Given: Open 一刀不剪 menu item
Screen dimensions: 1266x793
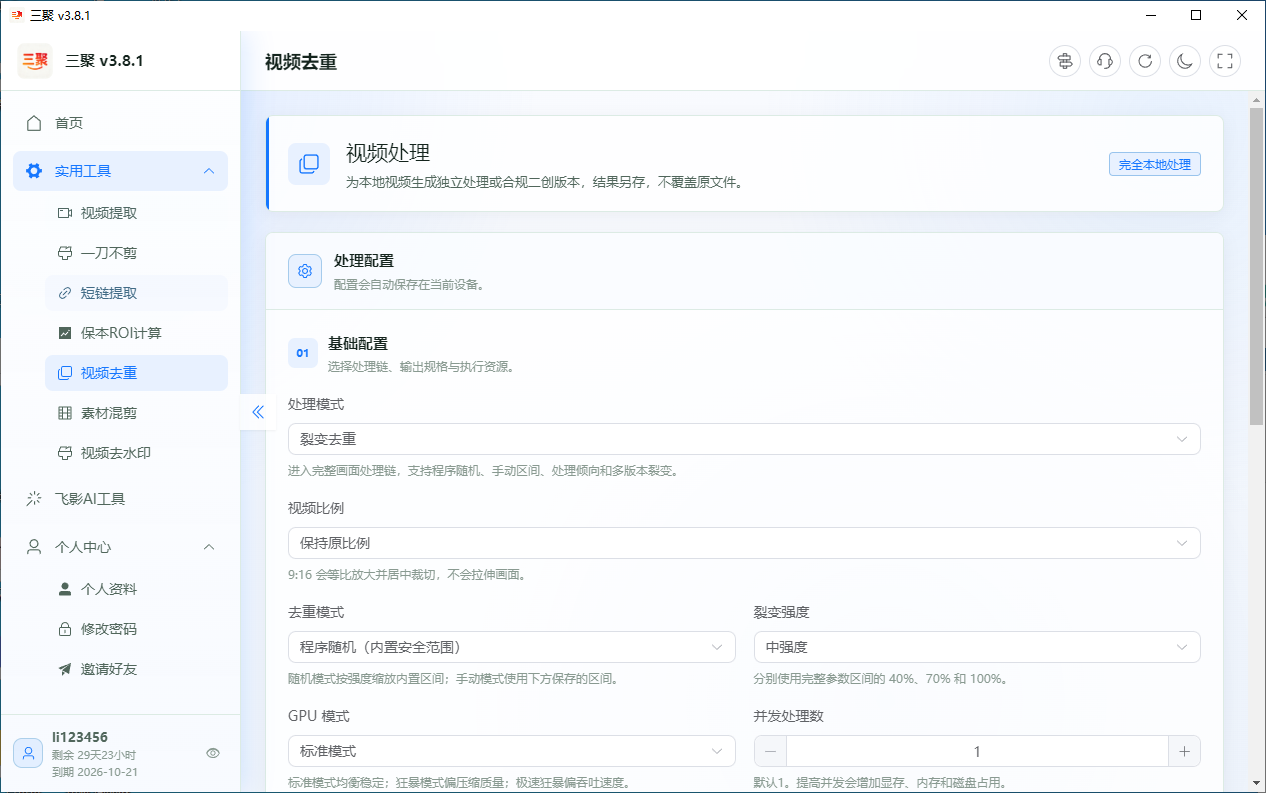Looking at the screenshot, I should pos(136,253).
